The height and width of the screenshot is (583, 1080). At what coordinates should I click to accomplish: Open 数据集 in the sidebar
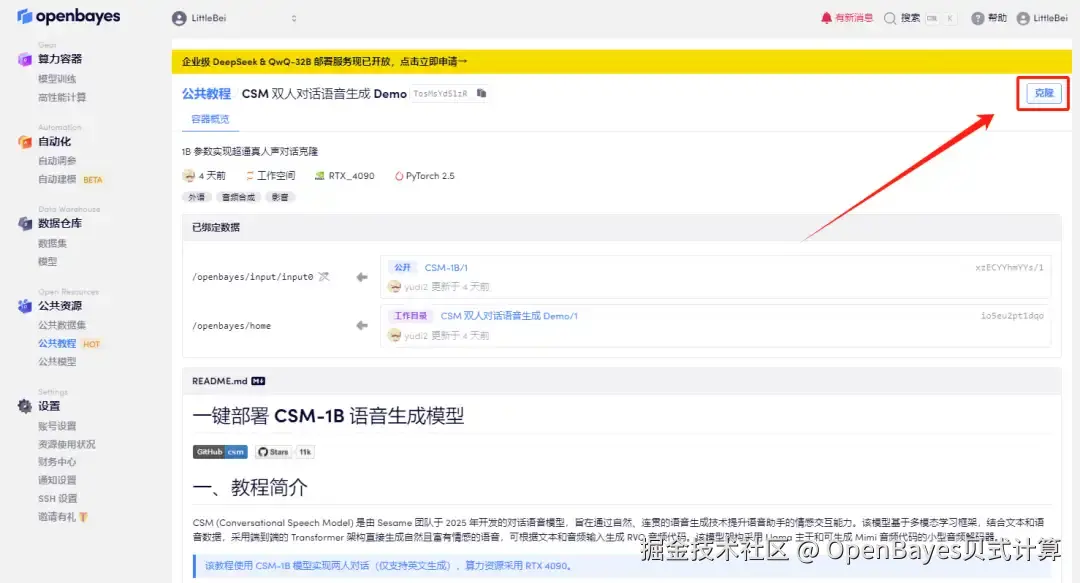52,243
